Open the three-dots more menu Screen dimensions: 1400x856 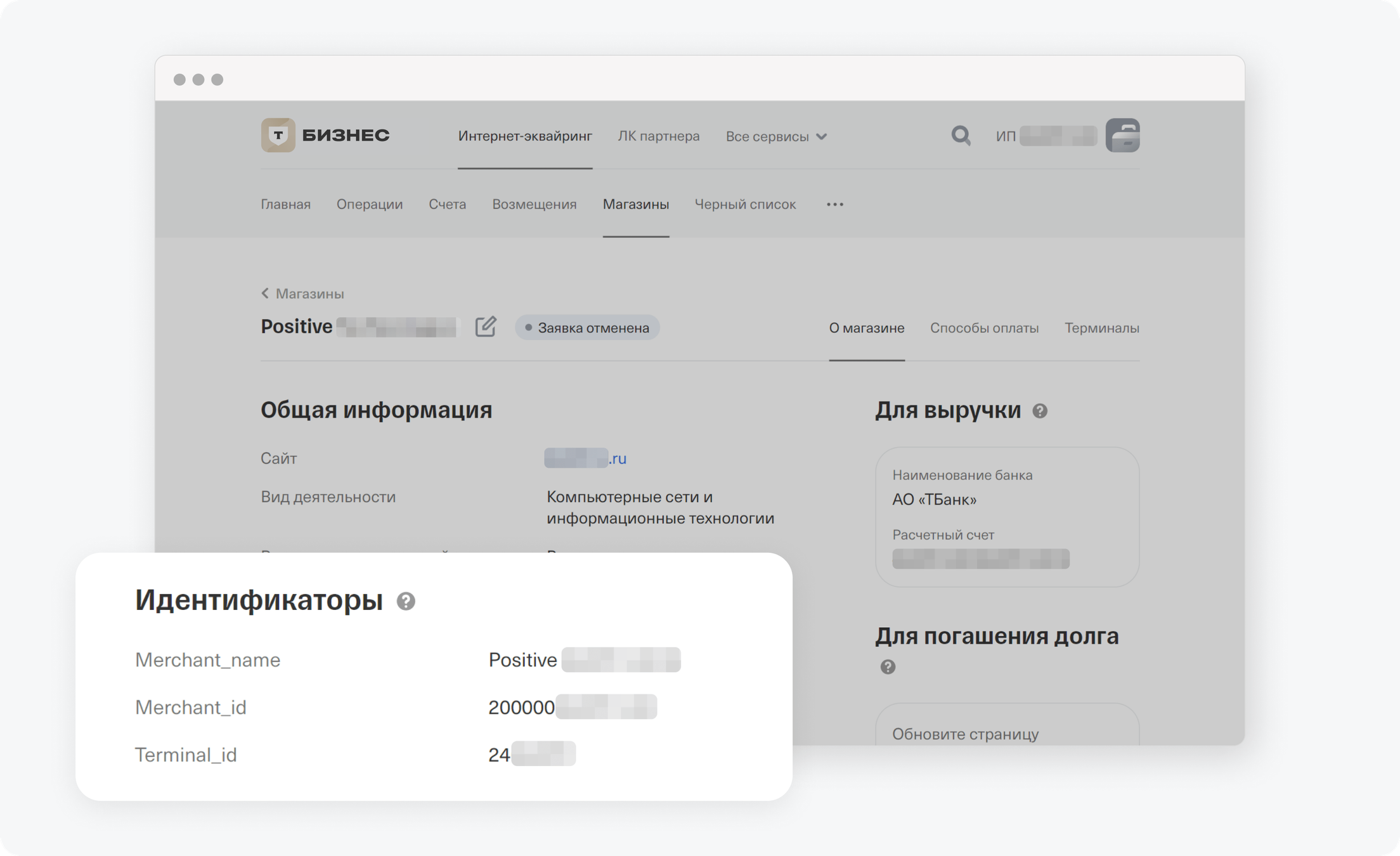pyautogui.click(x=835, y=204)
